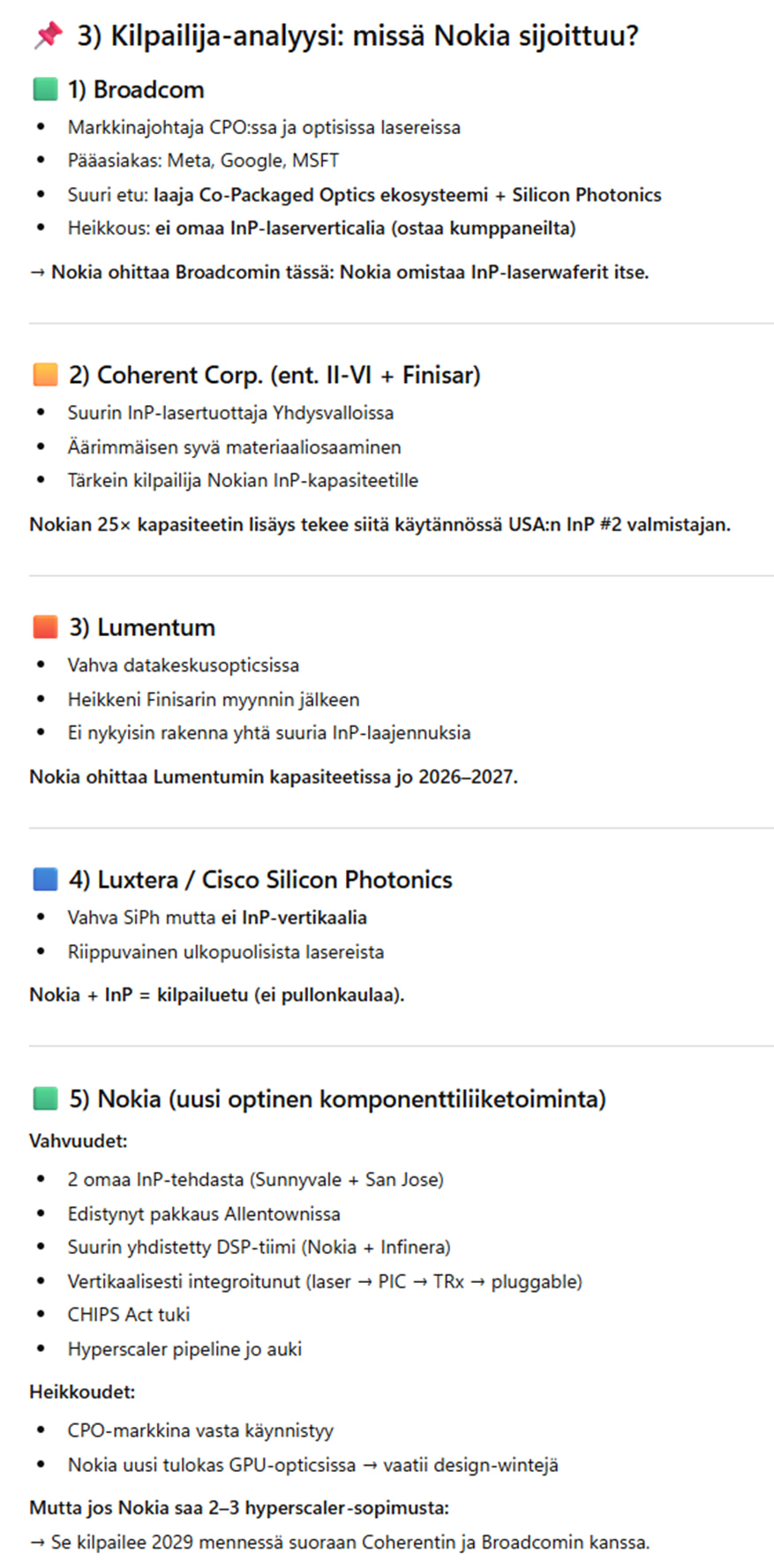Click the bullet "Pääasiakas: Meta, Google, MSFT"

click(x=203, y=161)
